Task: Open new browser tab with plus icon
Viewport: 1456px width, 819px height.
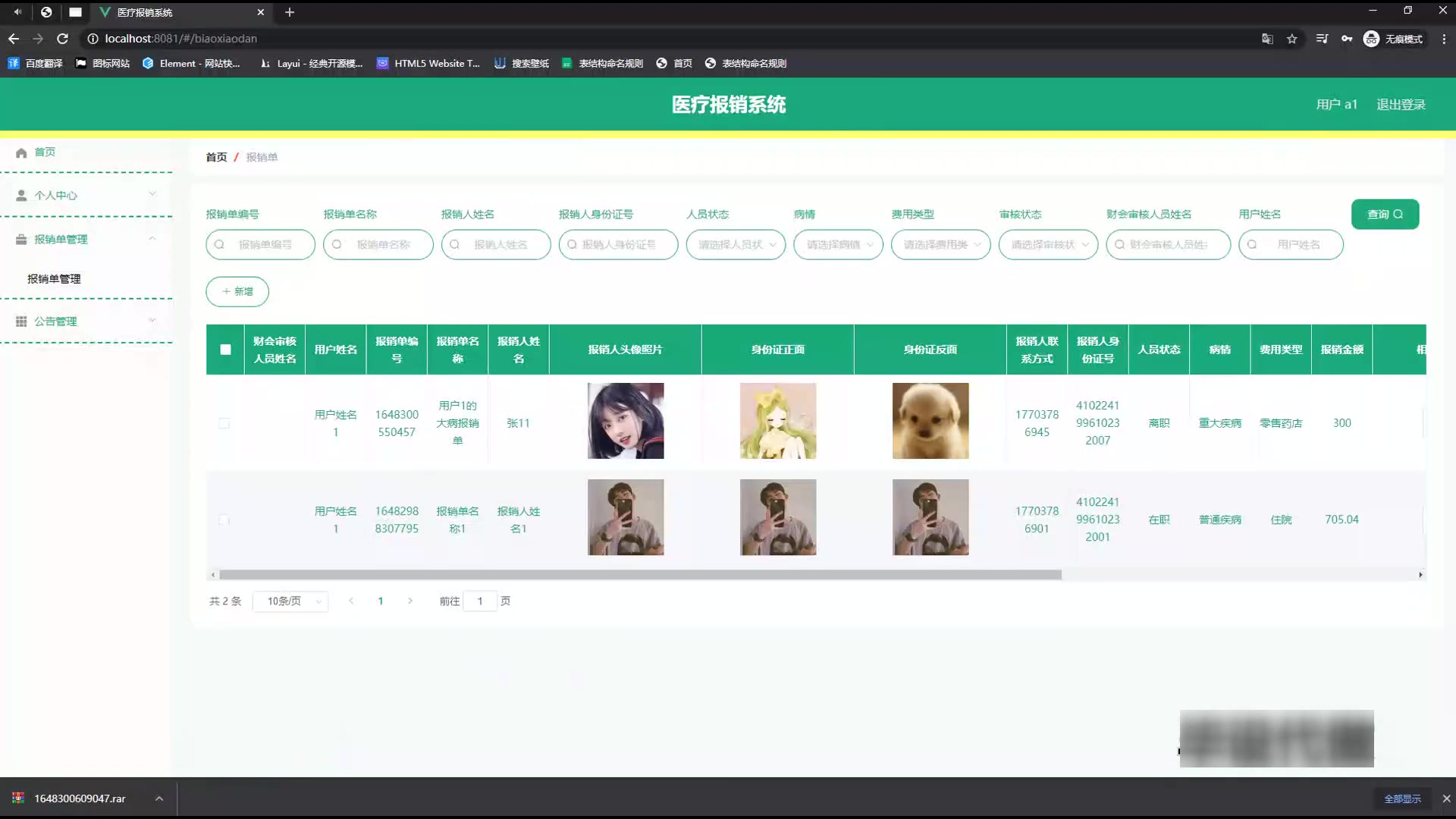Action: [x=289, y=12]
